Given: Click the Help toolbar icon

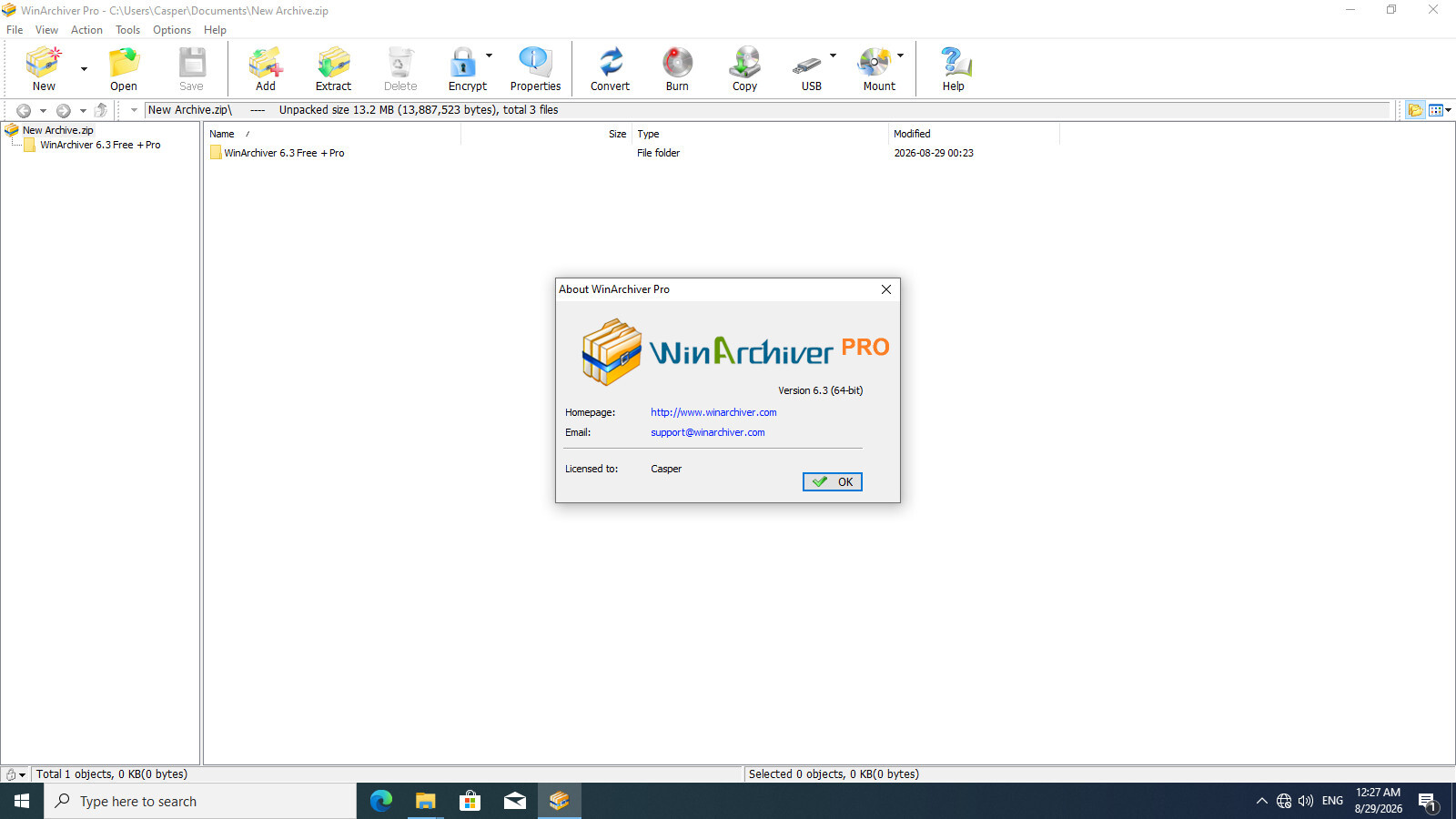Looking at the screenshot, I should click(953, 69).
